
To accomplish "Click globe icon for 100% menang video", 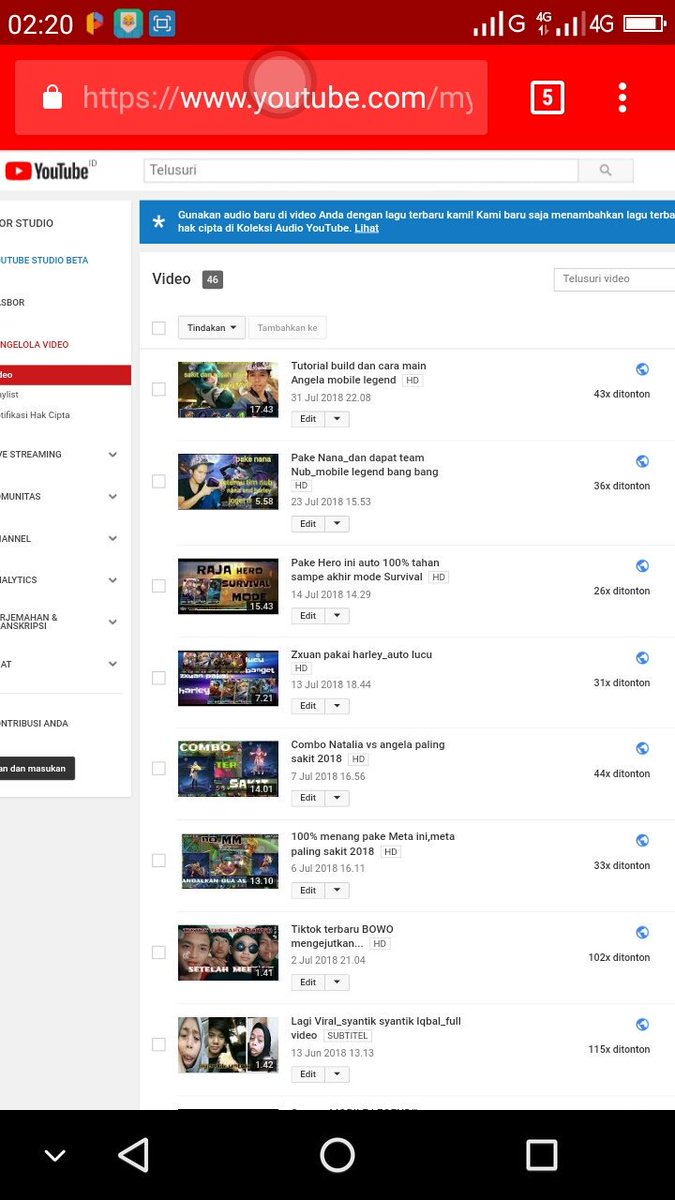I will (x=642, y=840).
